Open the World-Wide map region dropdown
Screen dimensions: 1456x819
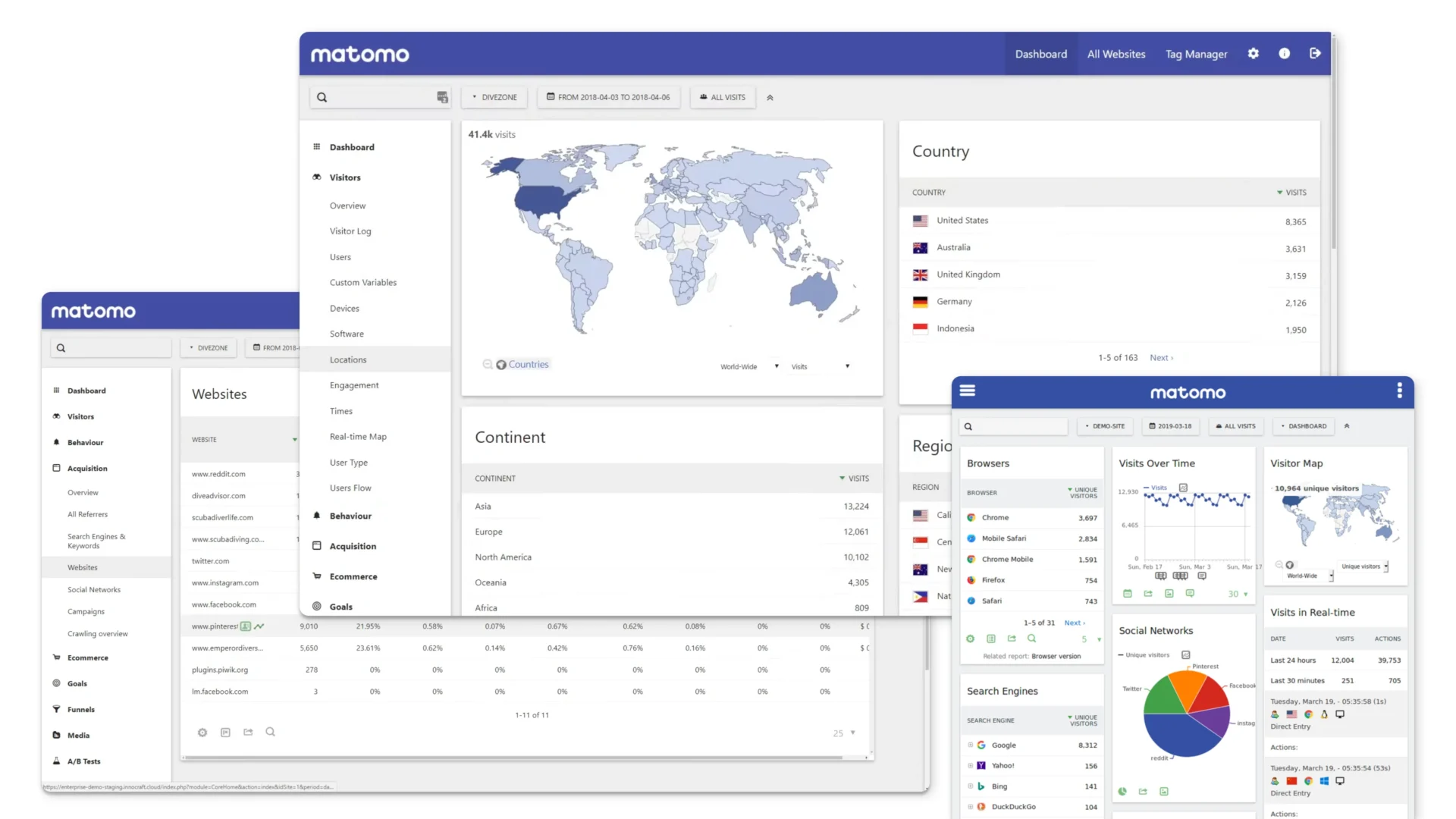(749, 367)
